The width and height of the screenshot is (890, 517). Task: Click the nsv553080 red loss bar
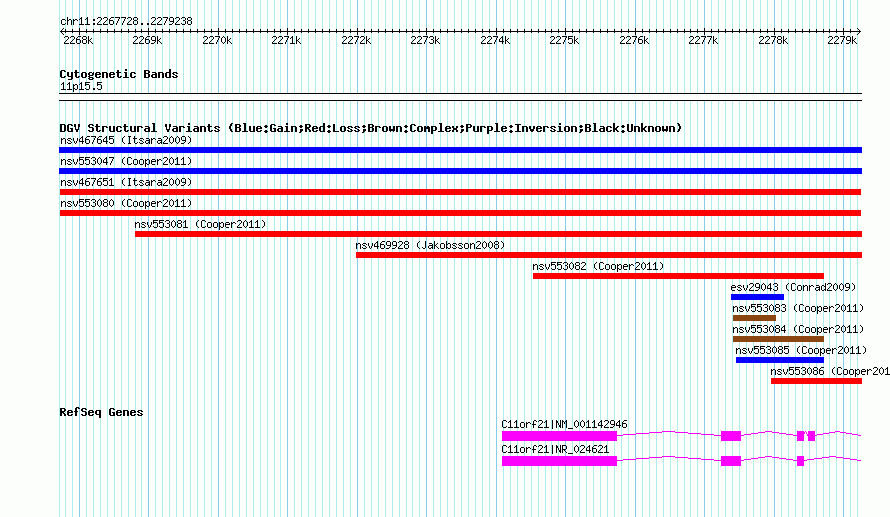click(460, 213)
